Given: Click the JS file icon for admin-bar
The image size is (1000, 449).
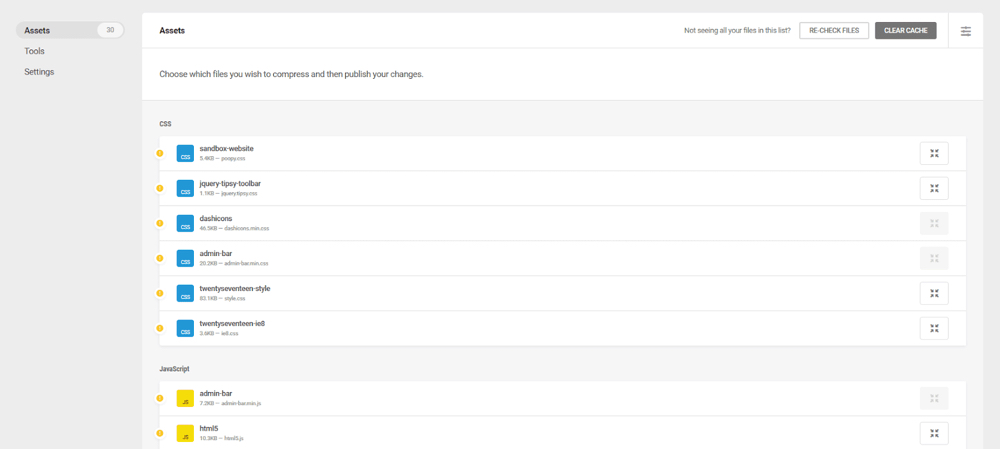Looking at the screenshot, I should pos(185,398).
